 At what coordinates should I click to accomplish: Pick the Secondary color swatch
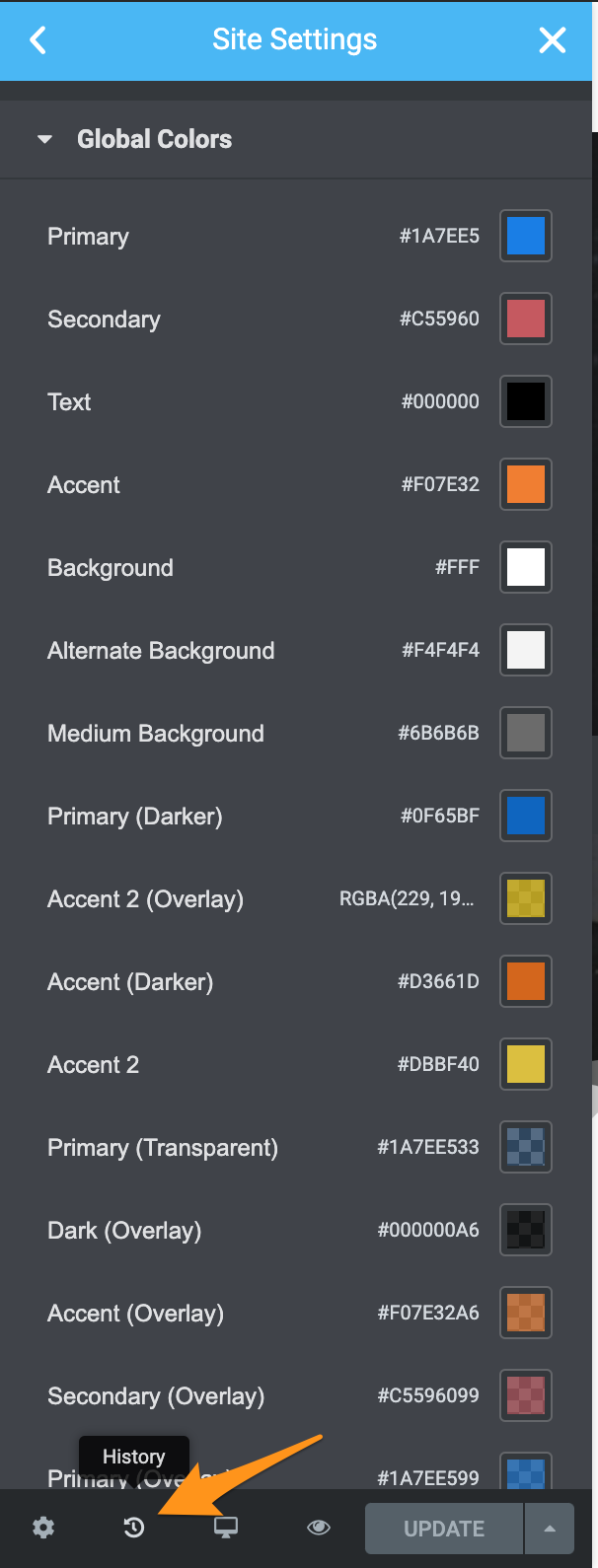click(526, 320)
